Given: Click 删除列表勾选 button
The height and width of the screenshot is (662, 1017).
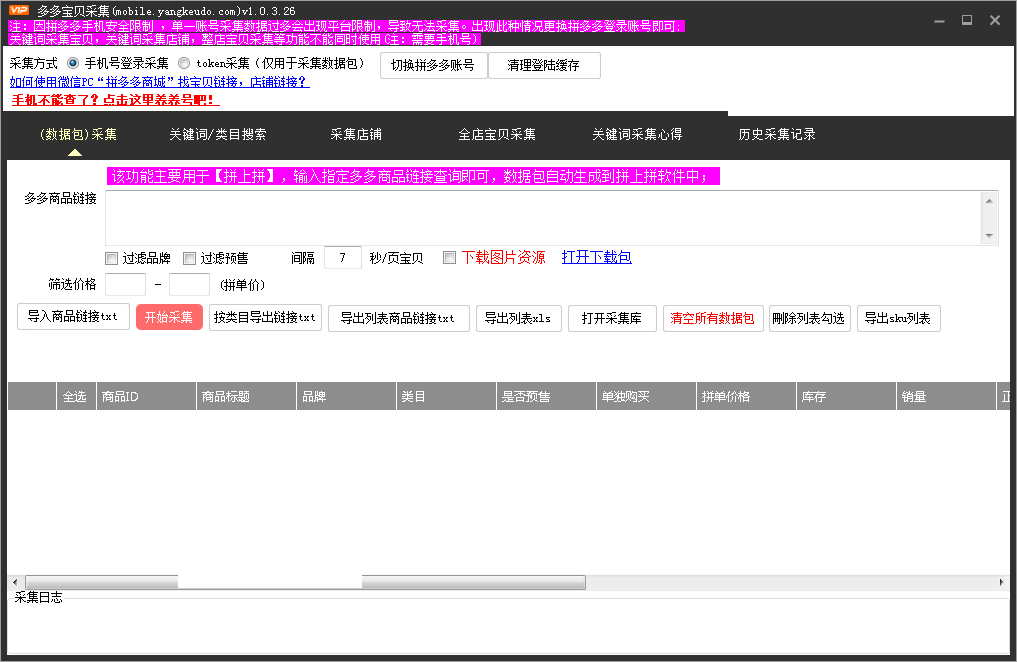Looking at the screenshot, I should point(809,318).
